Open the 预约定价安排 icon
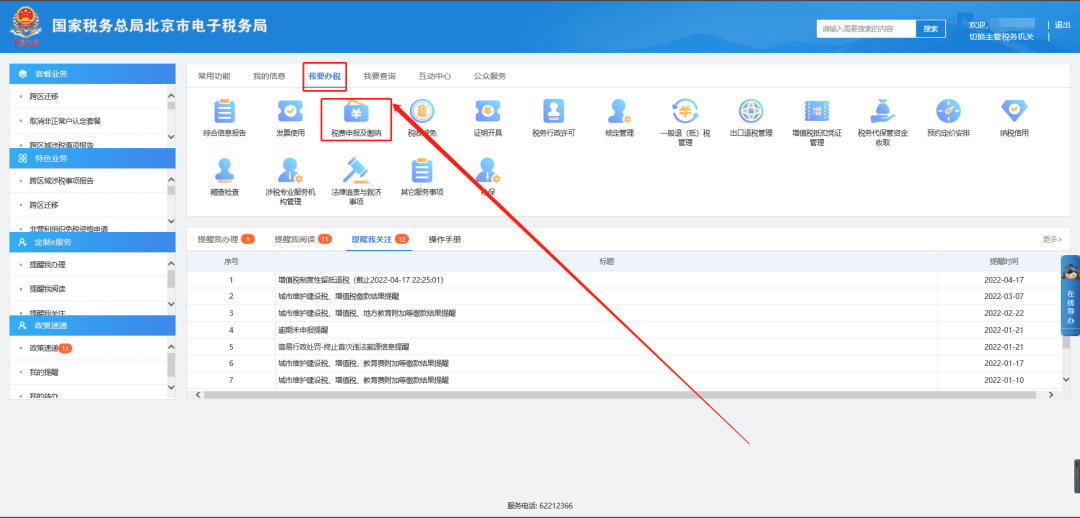The width and height of the screenshot is (1080, 518). click(x=948, y=110)
